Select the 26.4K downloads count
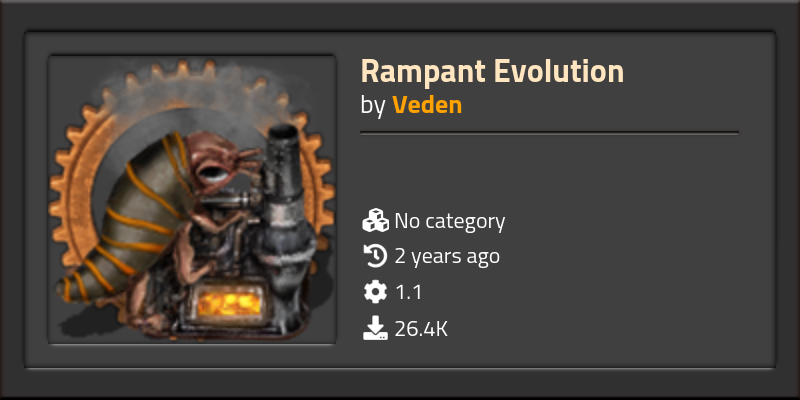The image size is (800, 400). click(421, 329)
